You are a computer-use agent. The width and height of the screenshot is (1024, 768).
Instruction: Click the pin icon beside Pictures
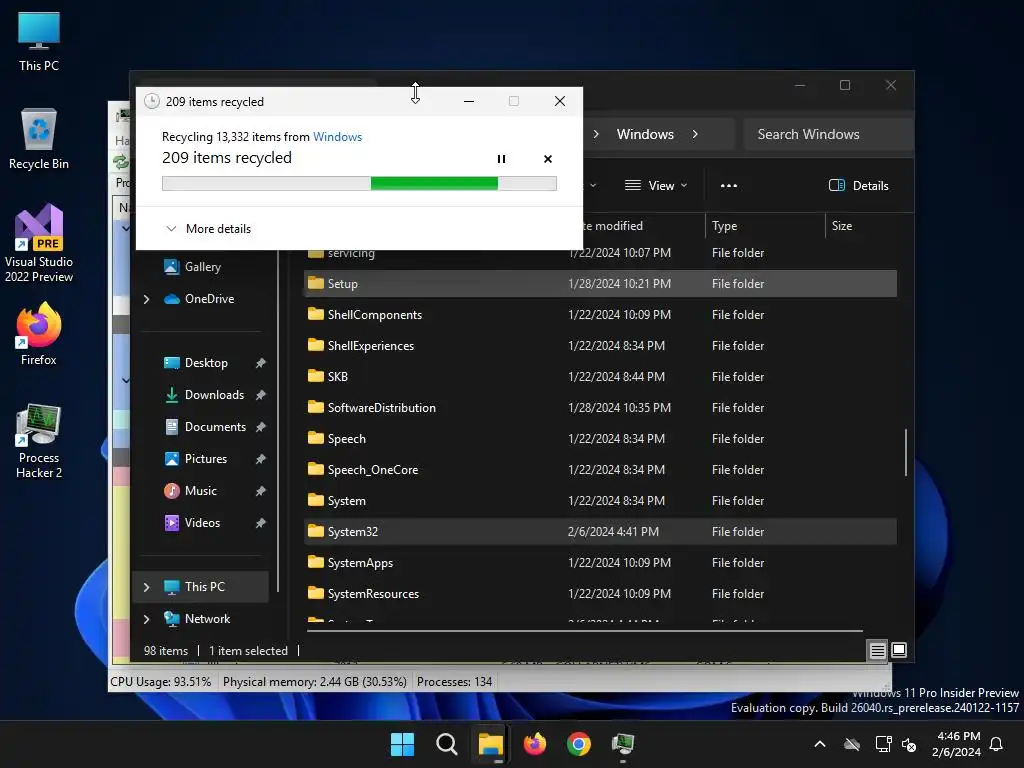261,459
